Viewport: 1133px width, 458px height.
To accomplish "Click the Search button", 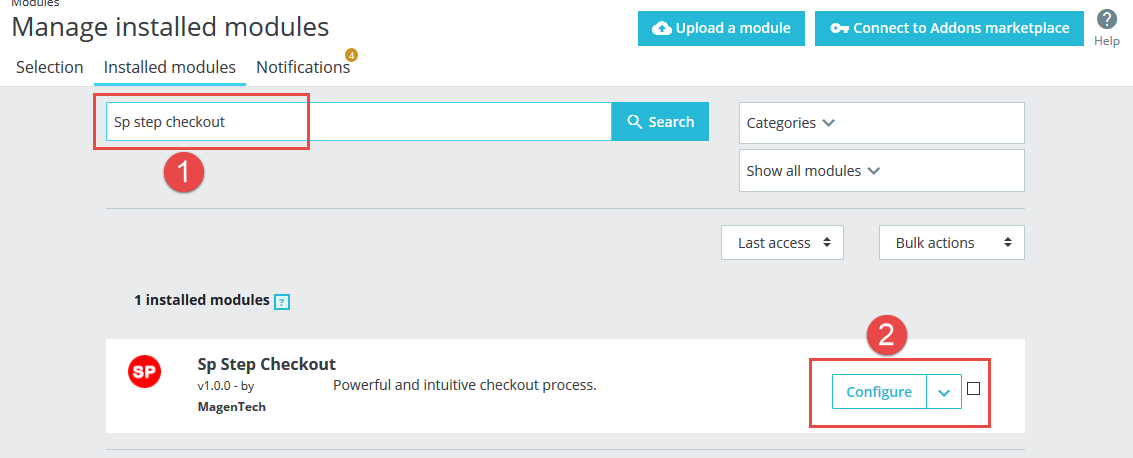I will point(660,122).
